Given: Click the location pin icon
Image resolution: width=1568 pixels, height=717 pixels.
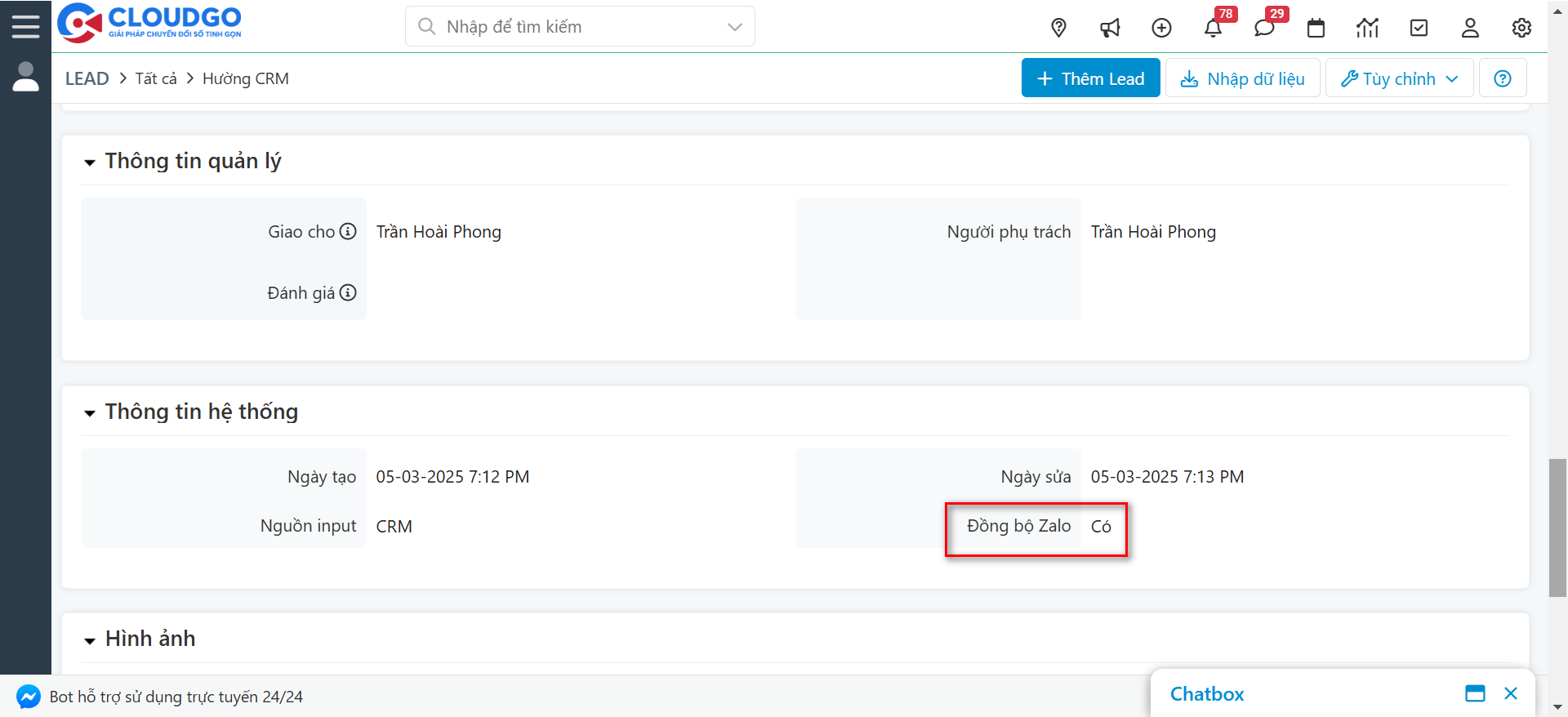Looking at the screenshot, I should tap(1058, 28).
